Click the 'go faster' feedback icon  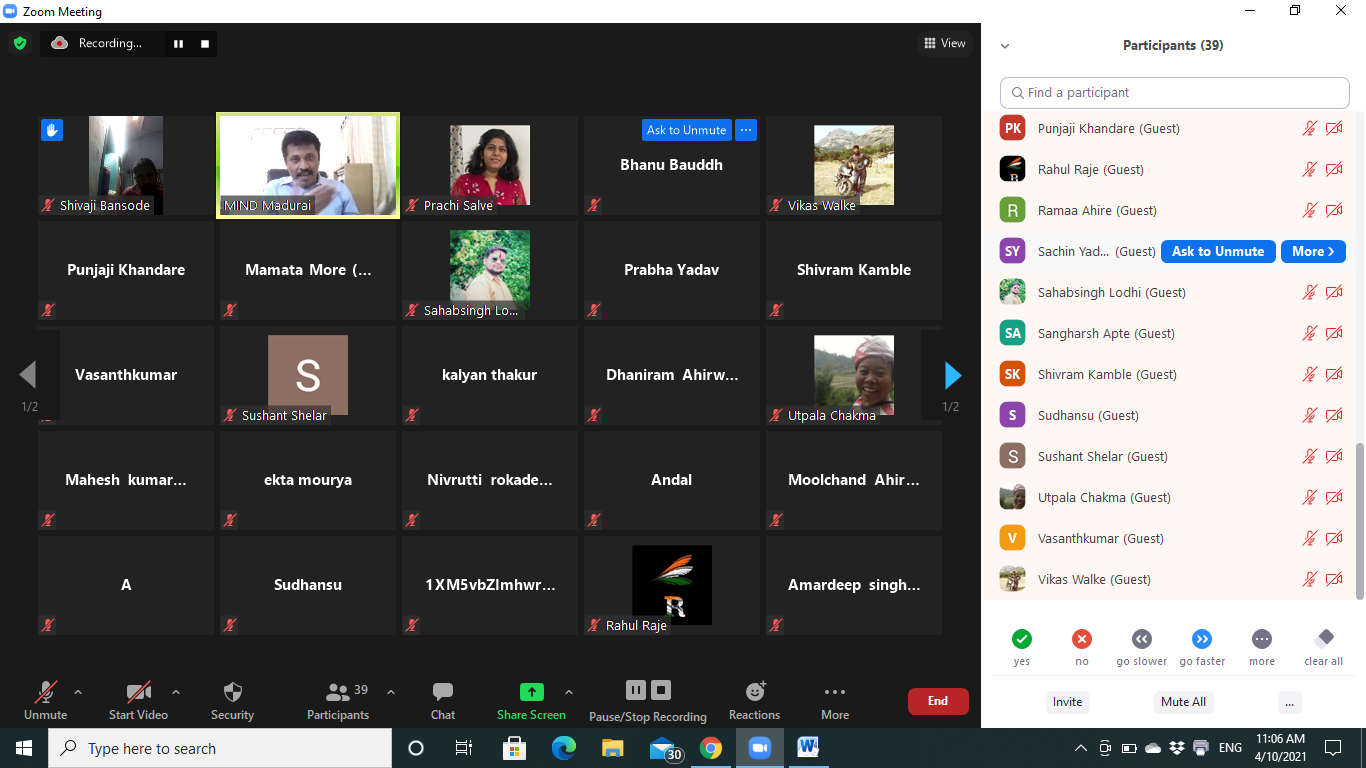1202,639
